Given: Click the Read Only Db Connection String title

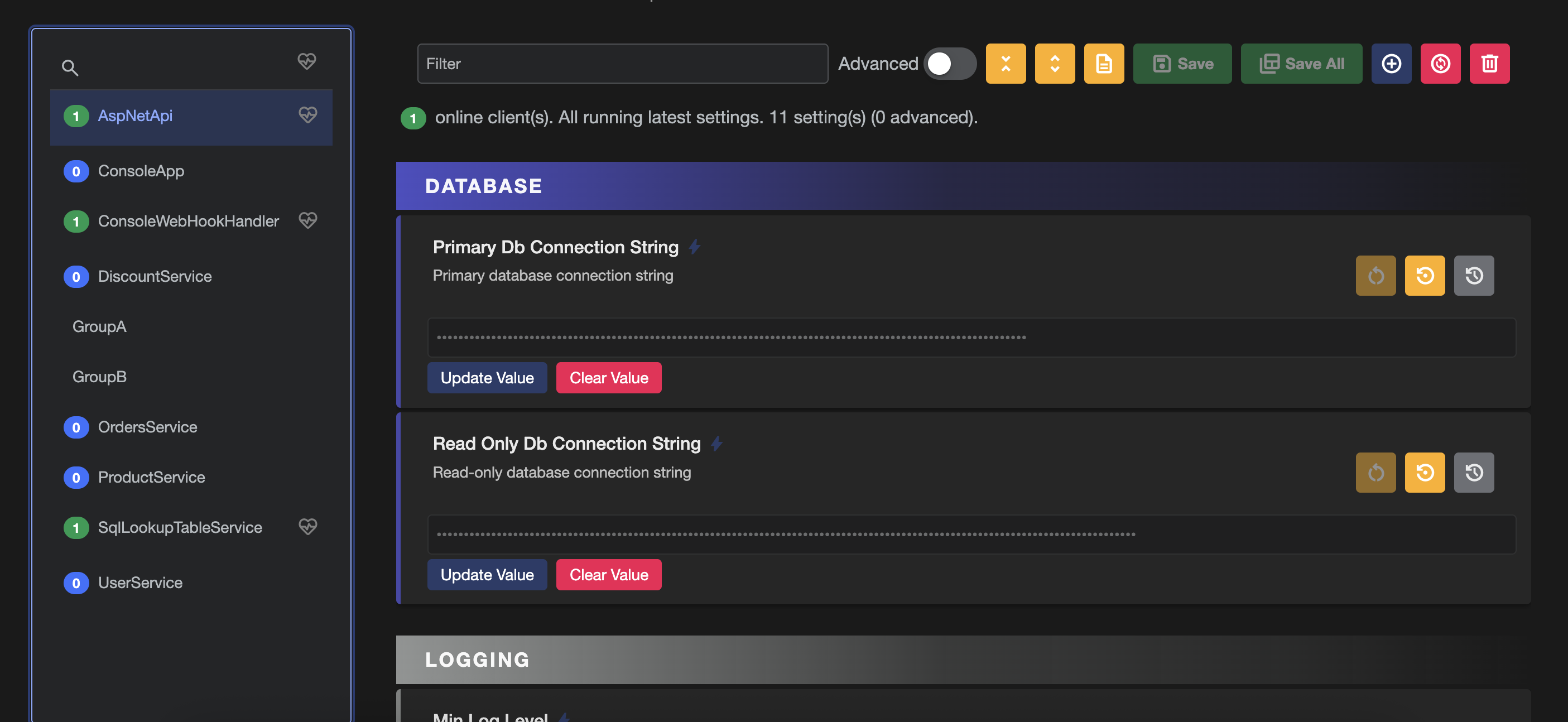Looking at the screenshot, I should (567, 444).
